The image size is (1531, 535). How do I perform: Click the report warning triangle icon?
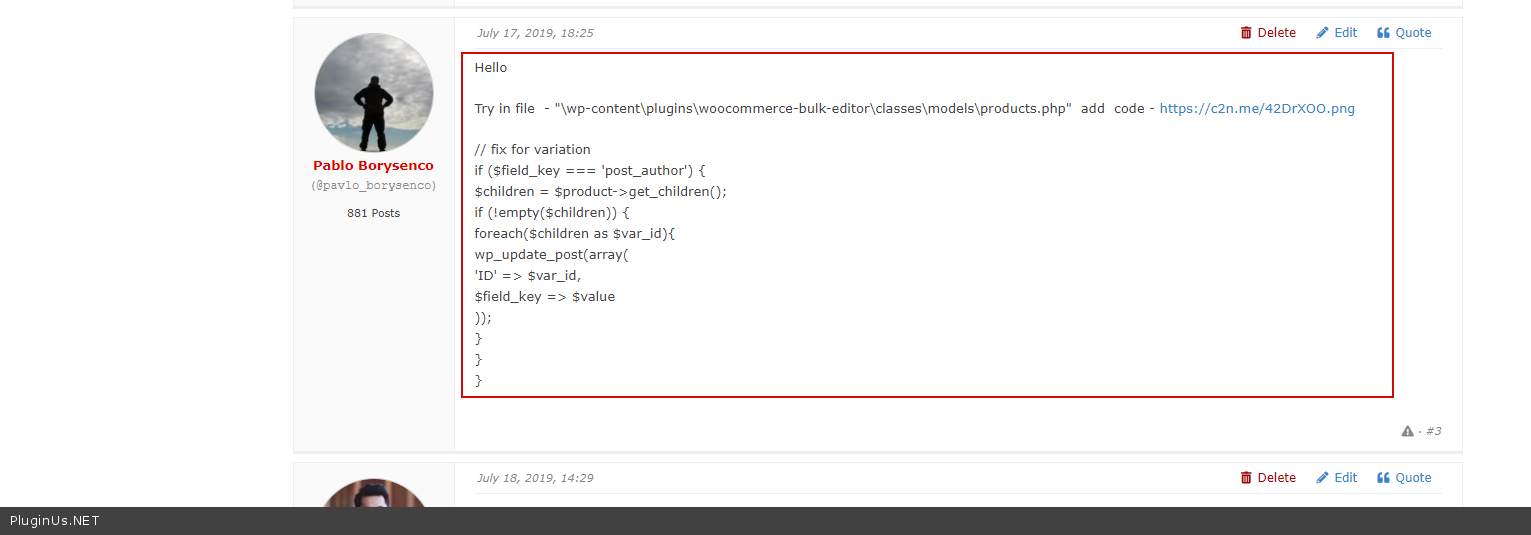click(x=1408, y=431)
